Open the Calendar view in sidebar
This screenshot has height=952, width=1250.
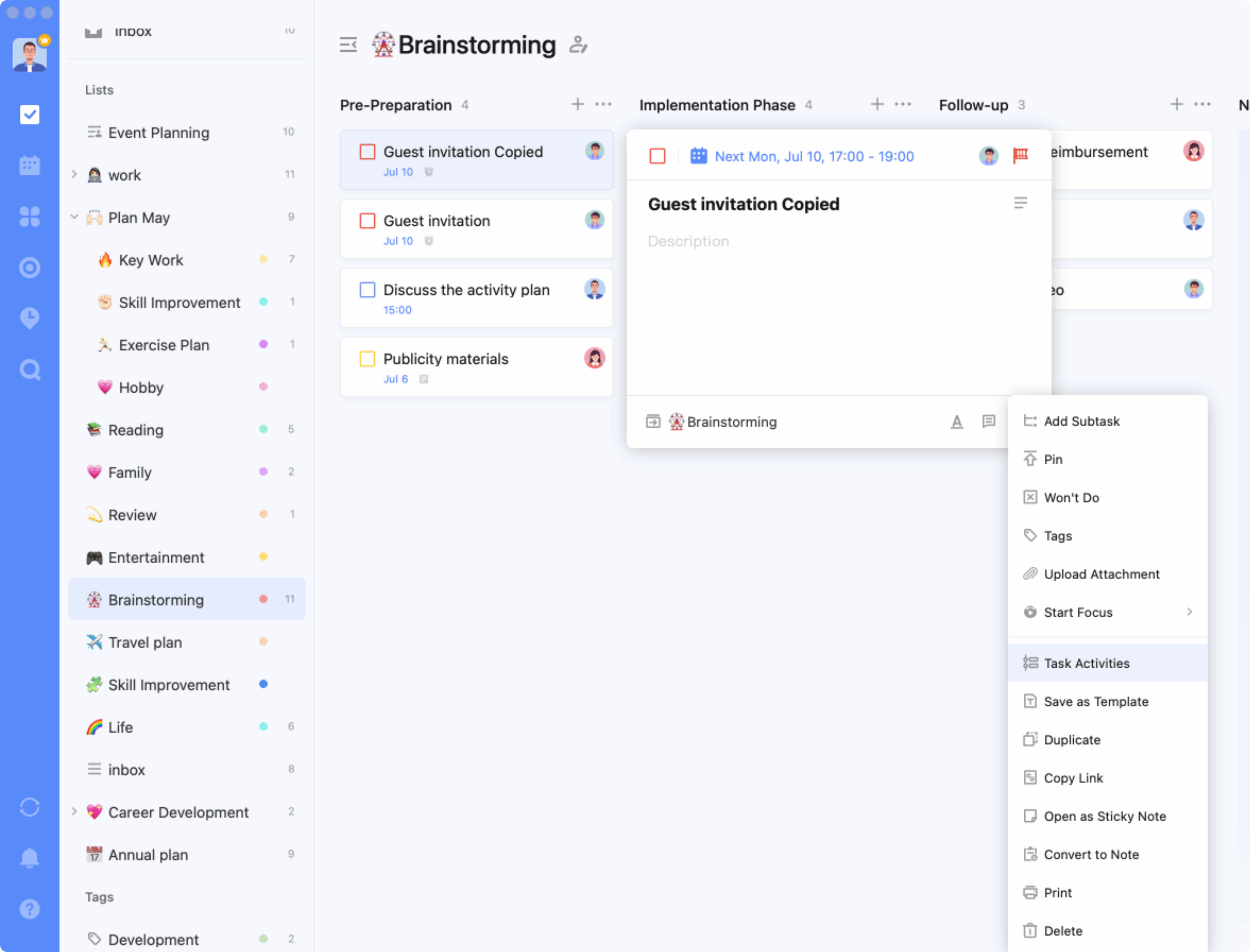pyautogui.click(x=30, y=165)
